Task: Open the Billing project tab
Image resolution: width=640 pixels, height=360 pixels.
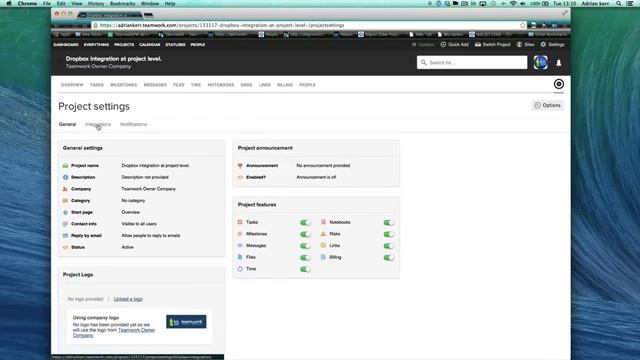Action: pyautogui.click(x=285, y=85)
